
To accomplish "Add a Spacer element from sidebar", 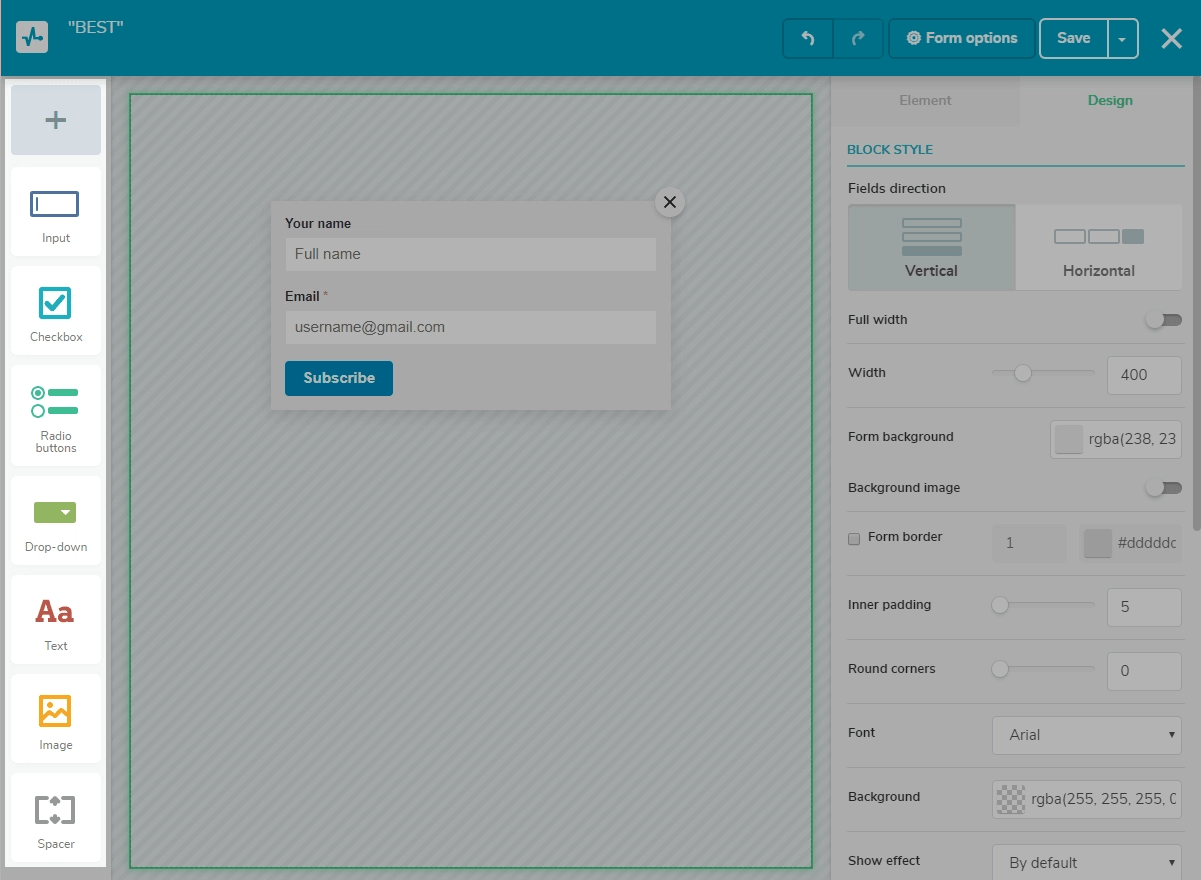I will click(56, 818).
